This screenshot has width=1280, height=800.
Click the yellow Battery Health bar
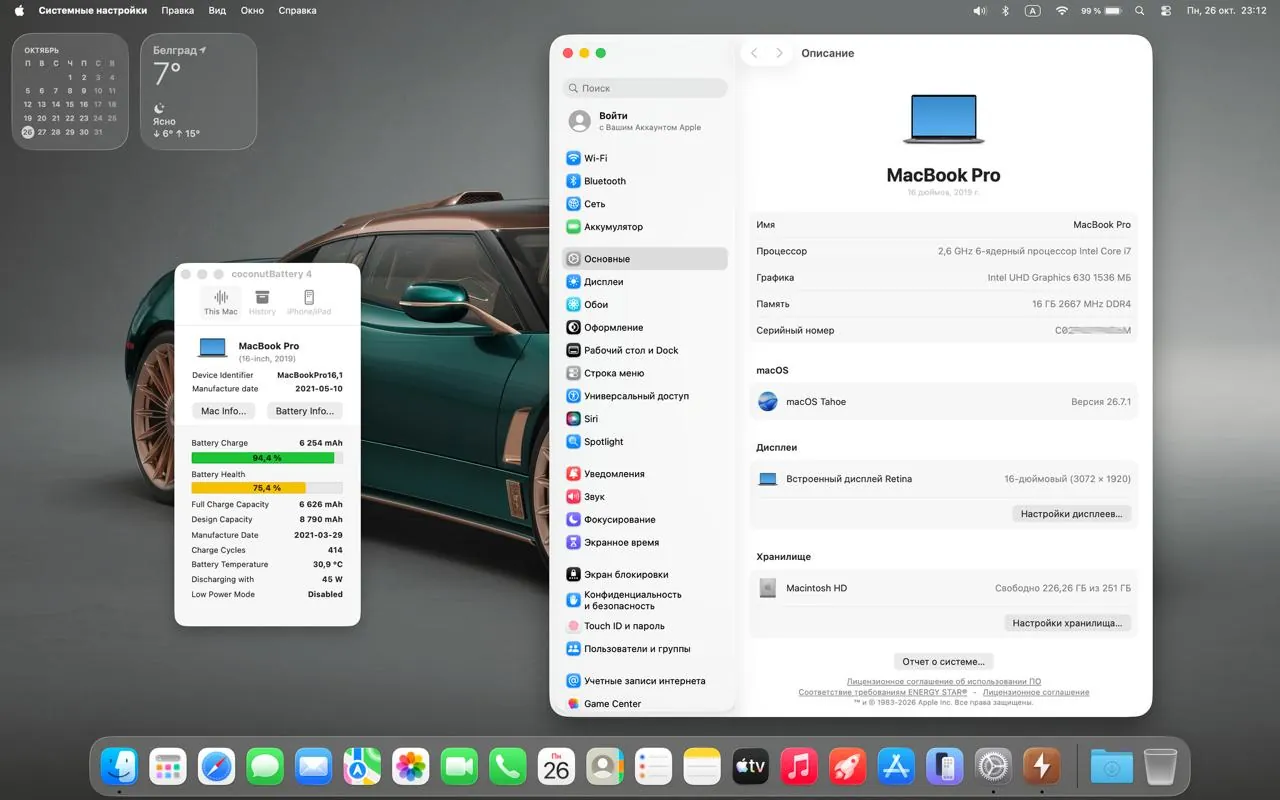[267, 488]
